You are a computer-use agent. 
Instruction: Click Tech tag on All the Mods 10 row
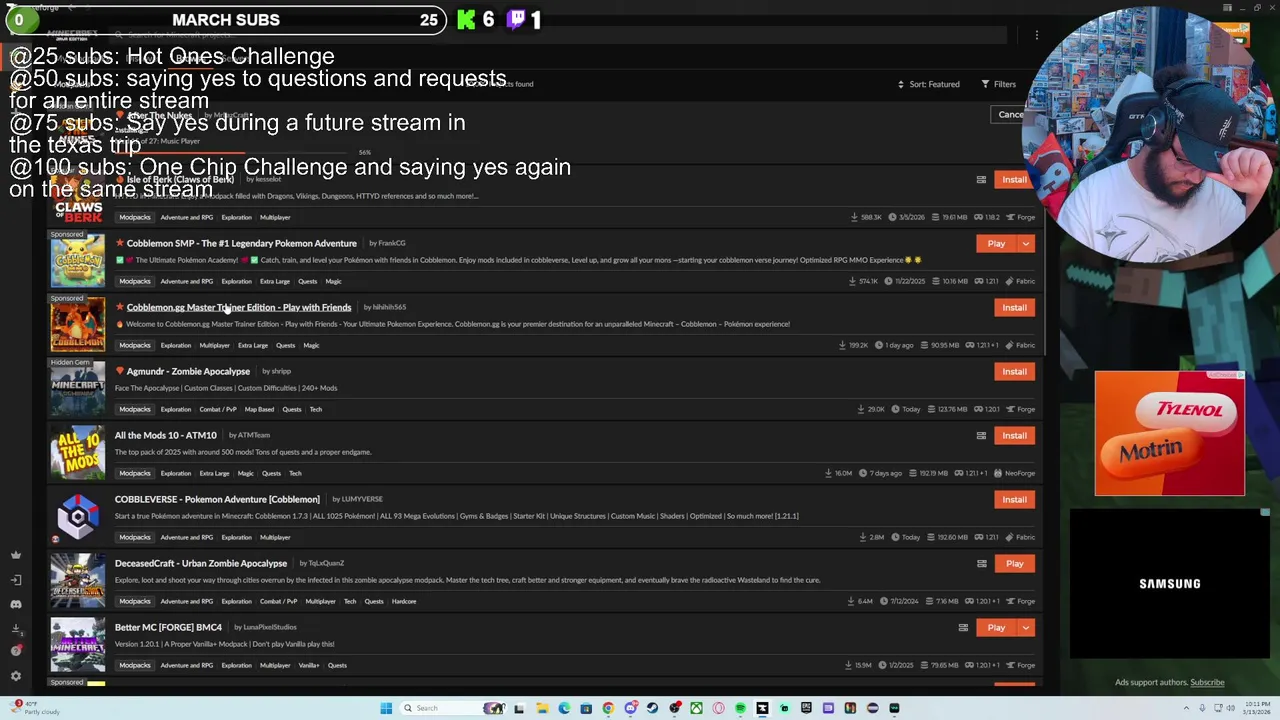(295, 474)
